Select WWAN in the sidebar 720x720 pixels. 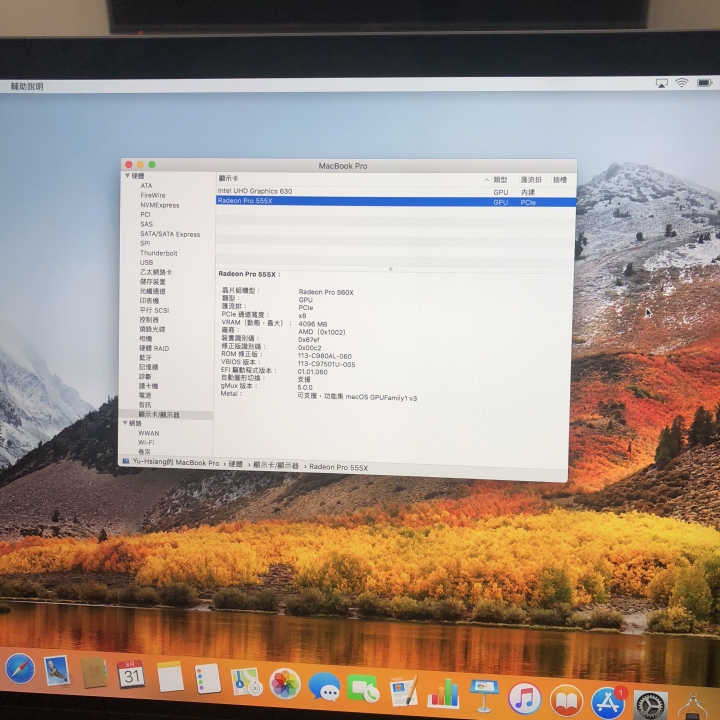coord(149,433)
